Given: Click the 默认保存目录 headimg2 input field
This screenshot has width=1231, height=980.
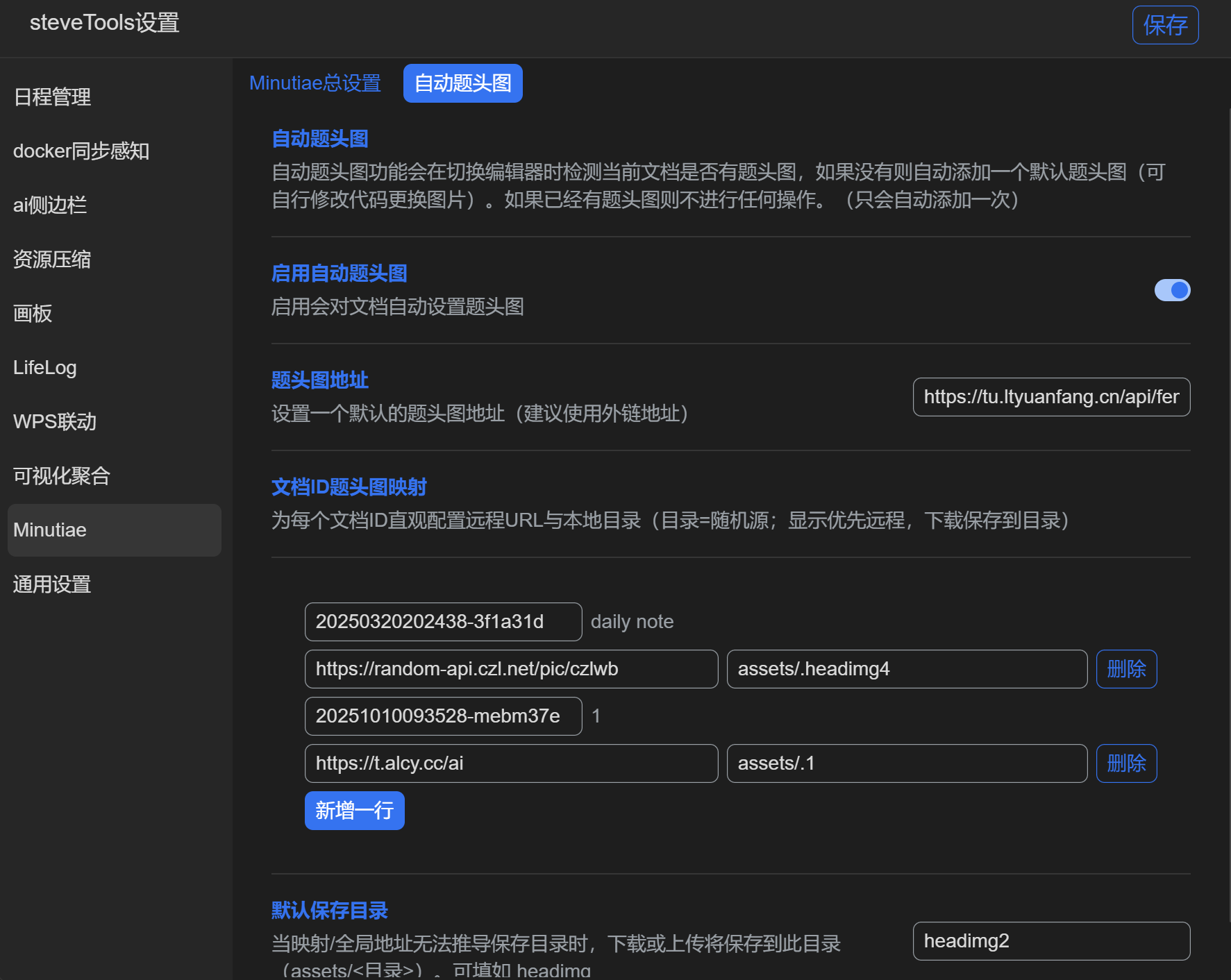Looking at the screenshot, I should click(x=1050, y=941).
